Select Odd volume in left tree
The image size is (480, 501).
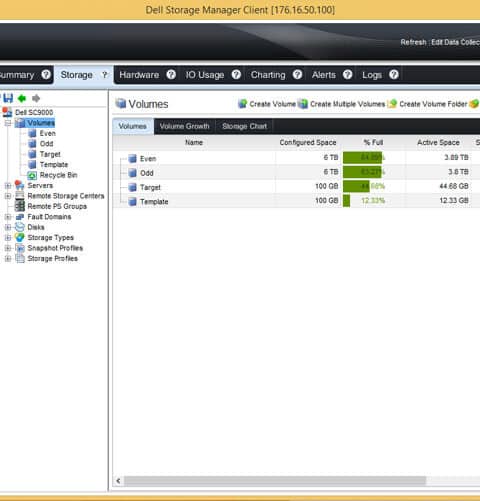46,144
